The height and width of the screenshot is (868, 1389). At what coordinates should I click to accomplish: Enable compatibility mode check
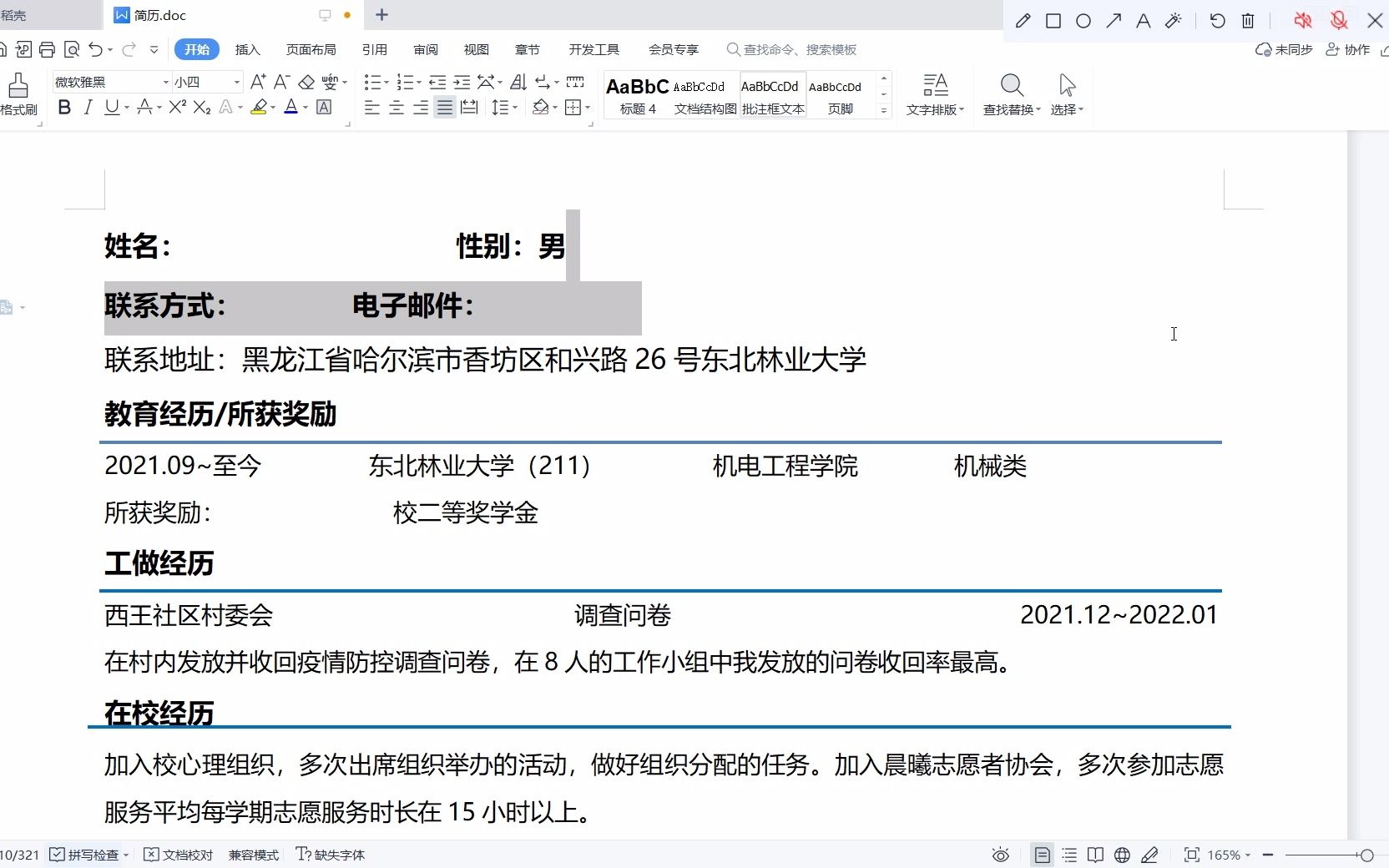(x=252, y=855)
